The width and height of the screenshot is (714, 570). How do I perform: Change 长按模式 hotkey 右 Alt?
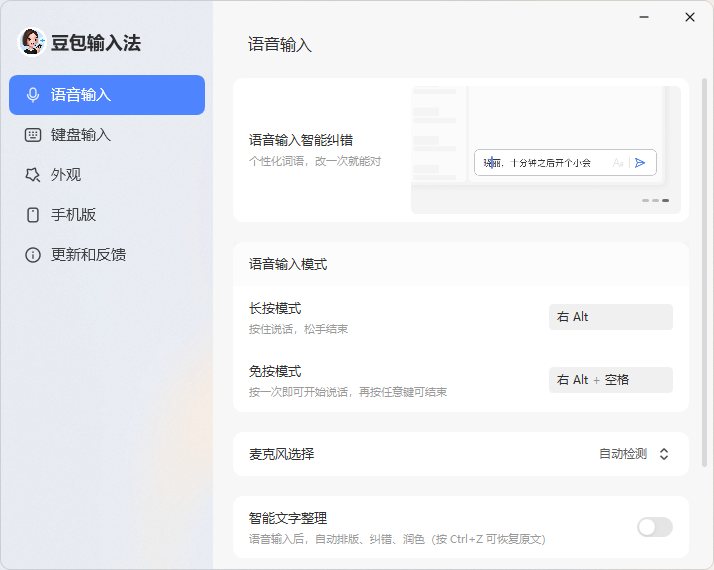pos(611,317)
